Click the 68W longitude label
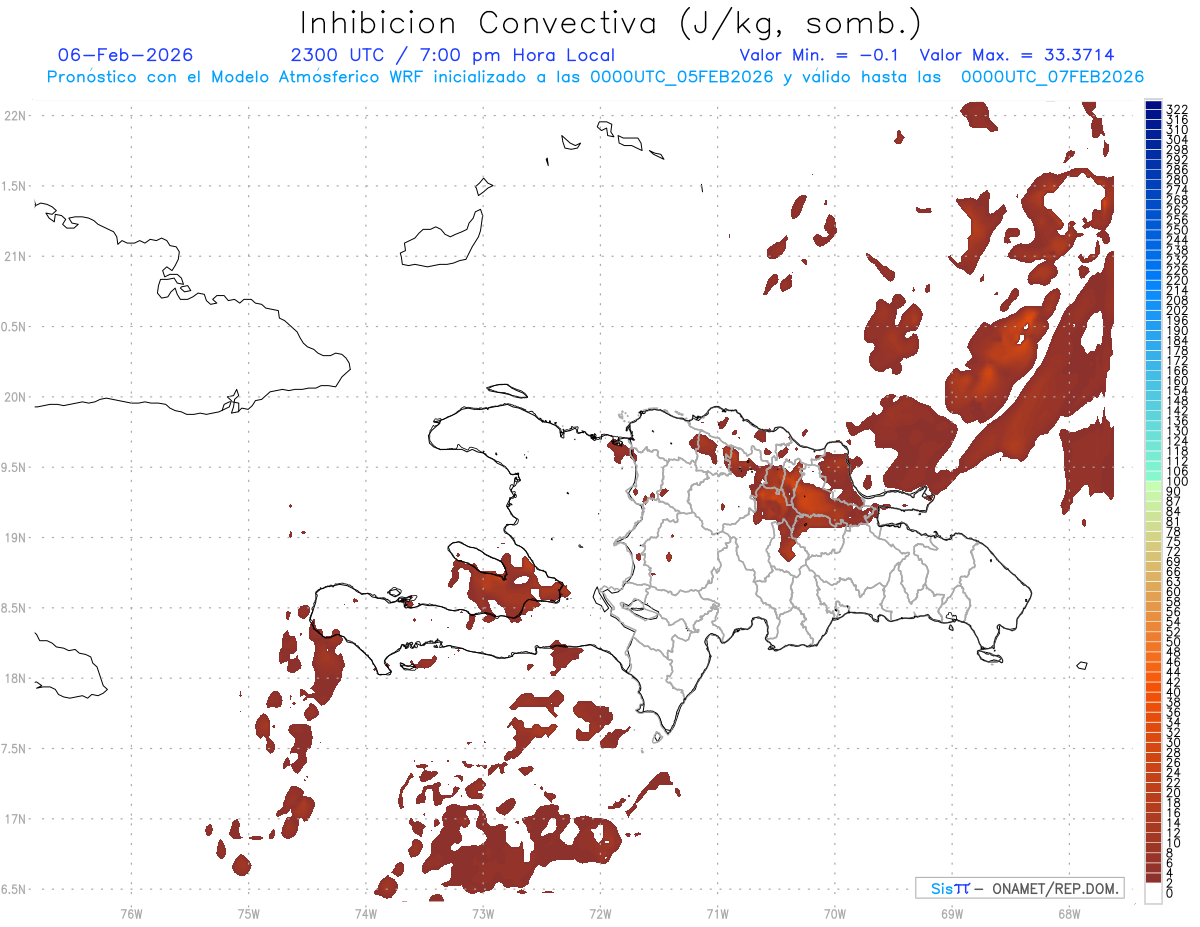 1068,913
